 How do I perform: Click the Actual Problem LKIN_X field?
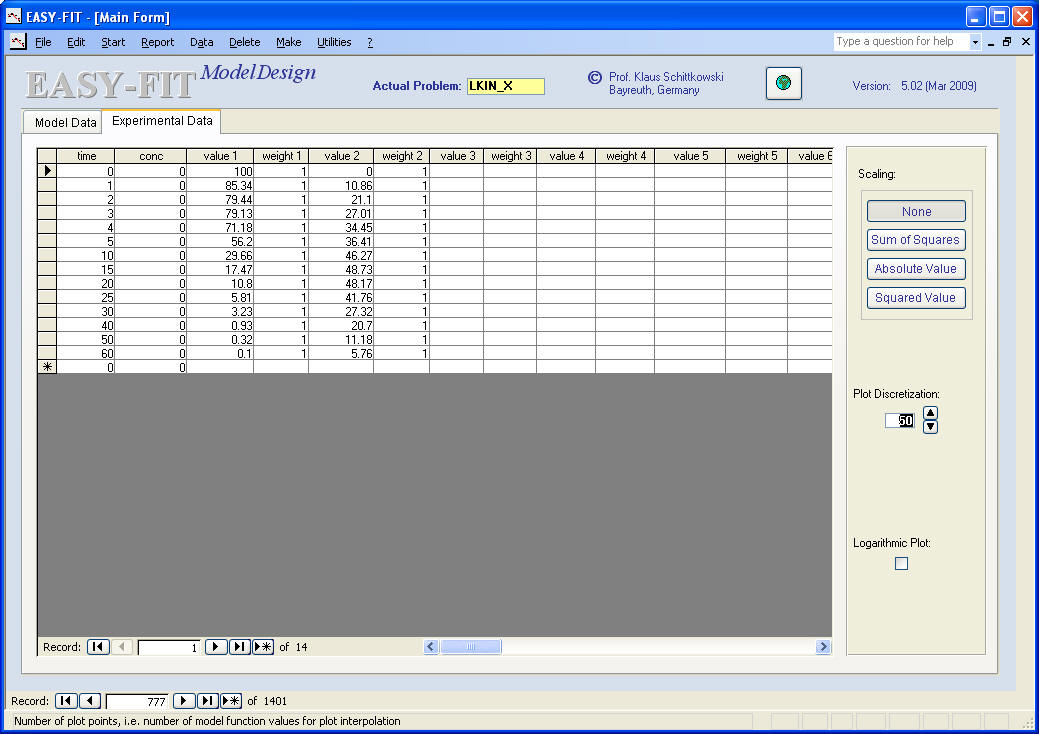click(505, 86)
